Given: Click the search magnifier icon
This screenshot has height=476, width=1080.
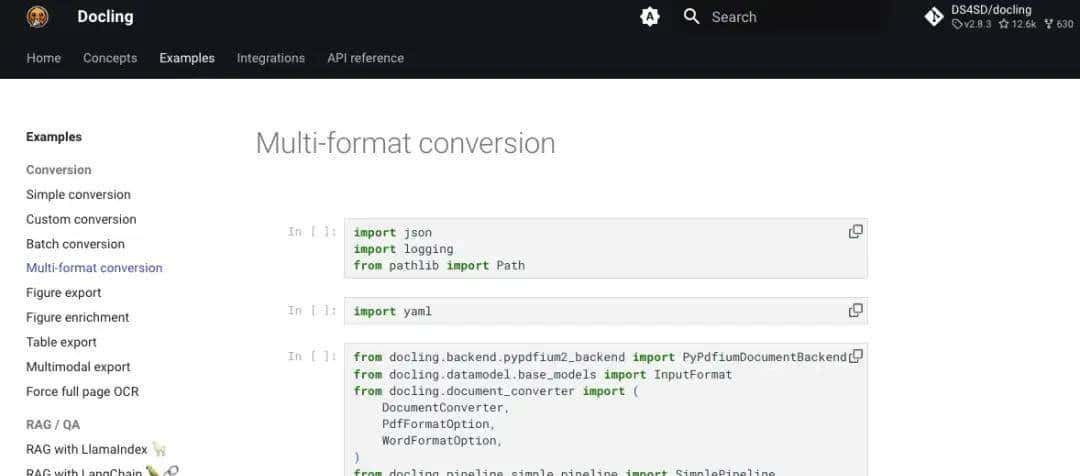Looking at the screenshot, I should [691, 17].
